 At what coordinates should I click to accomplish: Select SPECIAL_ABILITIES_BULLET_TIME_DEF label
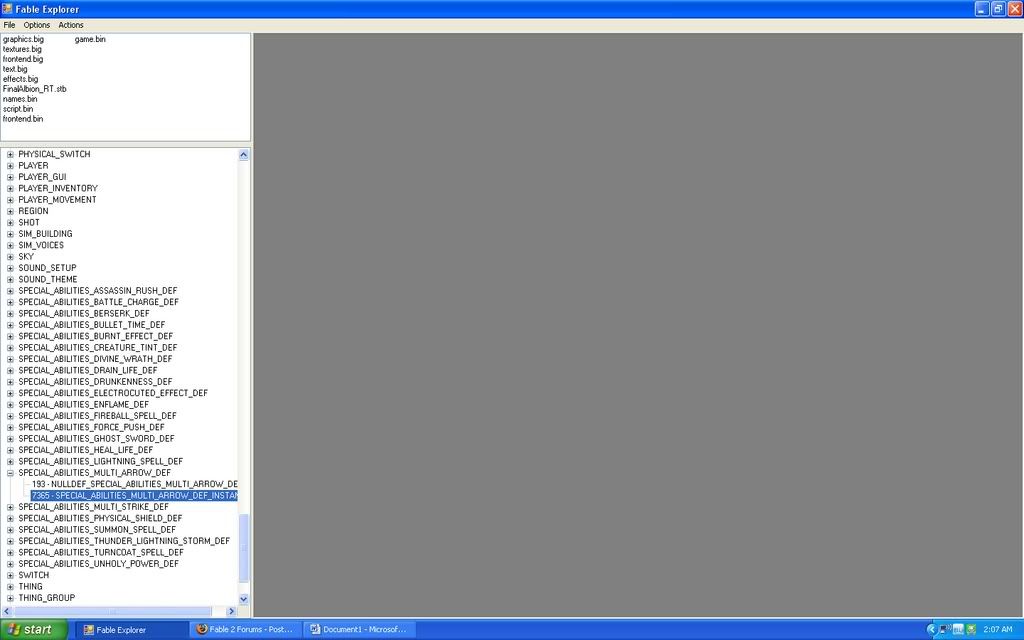point(91,325)
